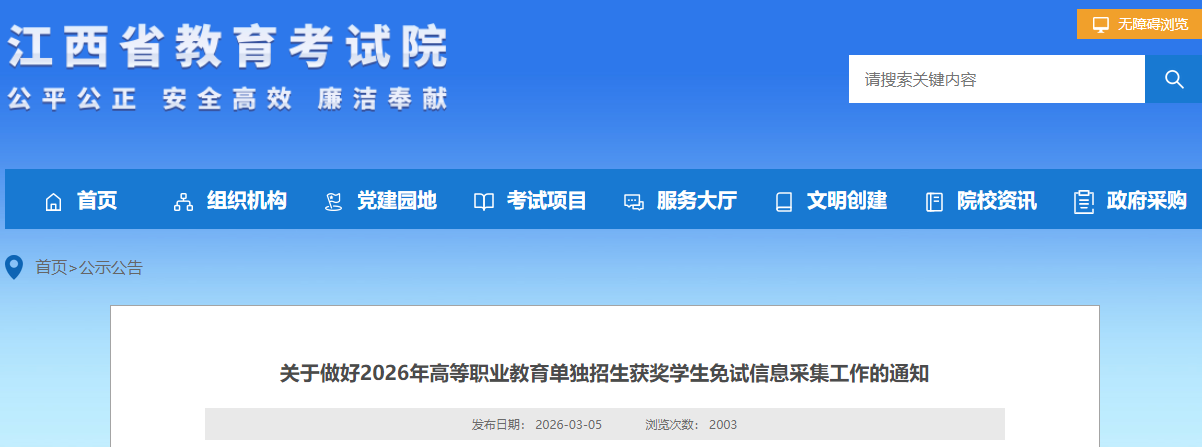Screen dimensions: 1202x447
Task: Click the flag icon beside 党建园地
Action: click(334, 202)
